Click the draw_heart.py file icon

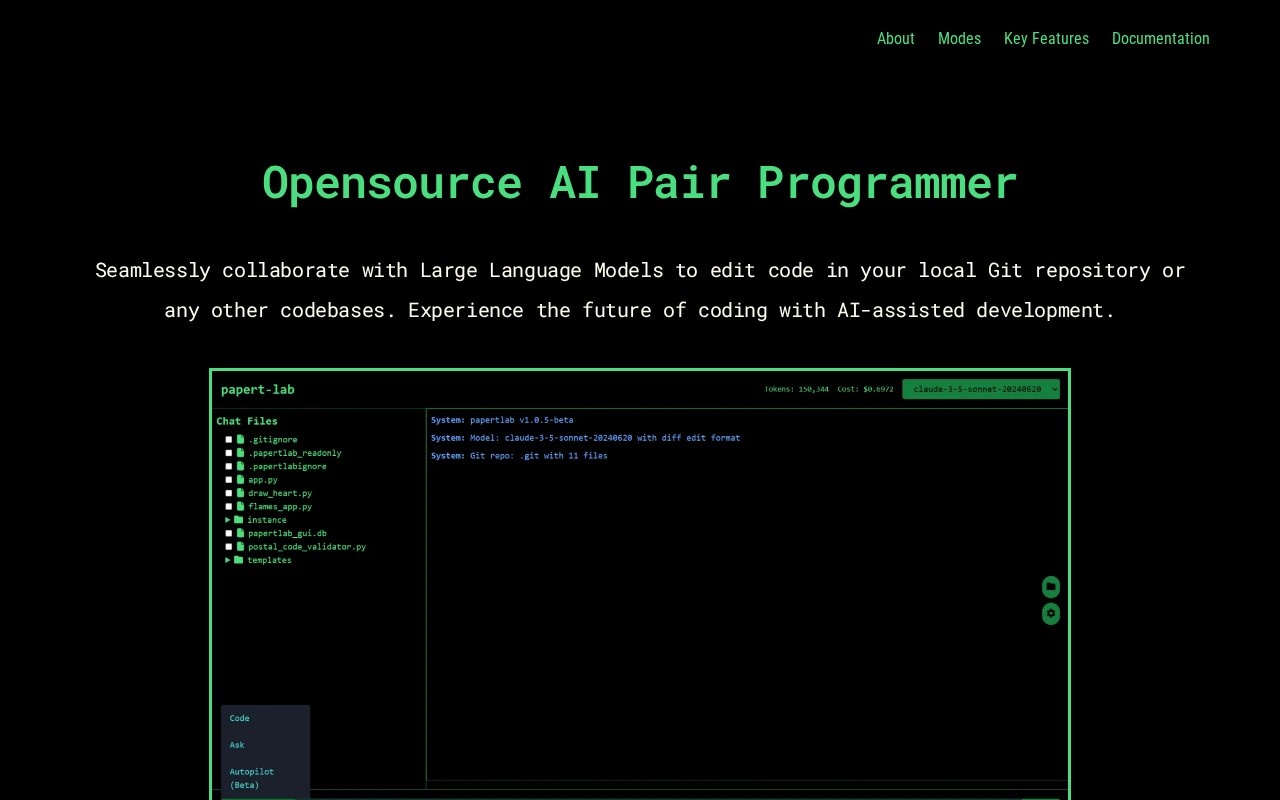(x=240, y=493)
